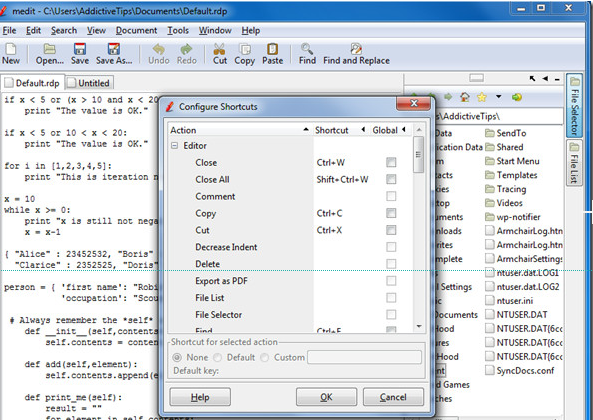Image resolution: width=593 pixels, height=420 pixels.
Task: Toggle Global checkbox for Close action
Action: (391, 163)
